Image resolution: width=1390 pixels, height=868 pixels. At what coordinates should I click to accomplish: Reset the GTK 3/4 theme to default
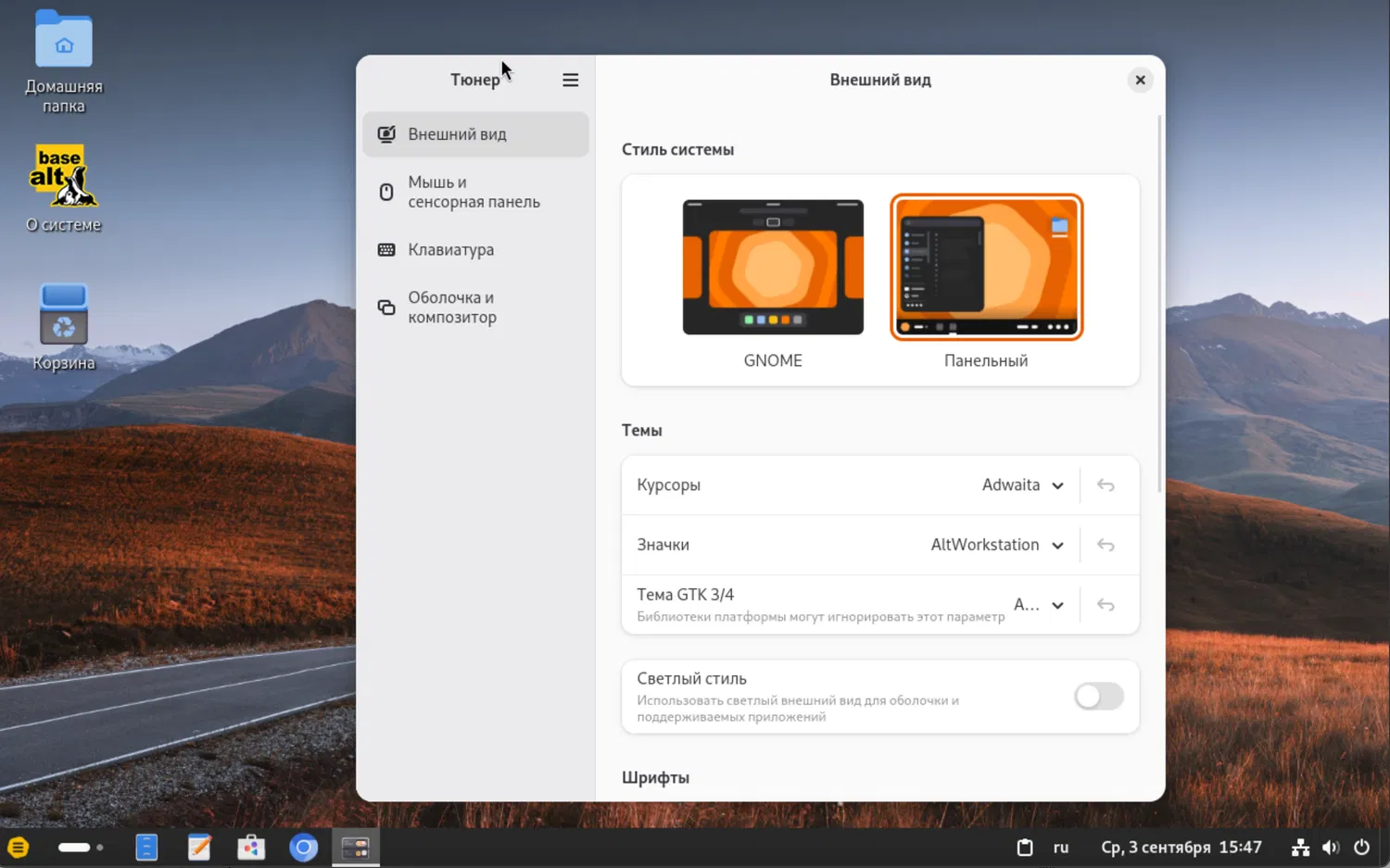[1106, 605]
